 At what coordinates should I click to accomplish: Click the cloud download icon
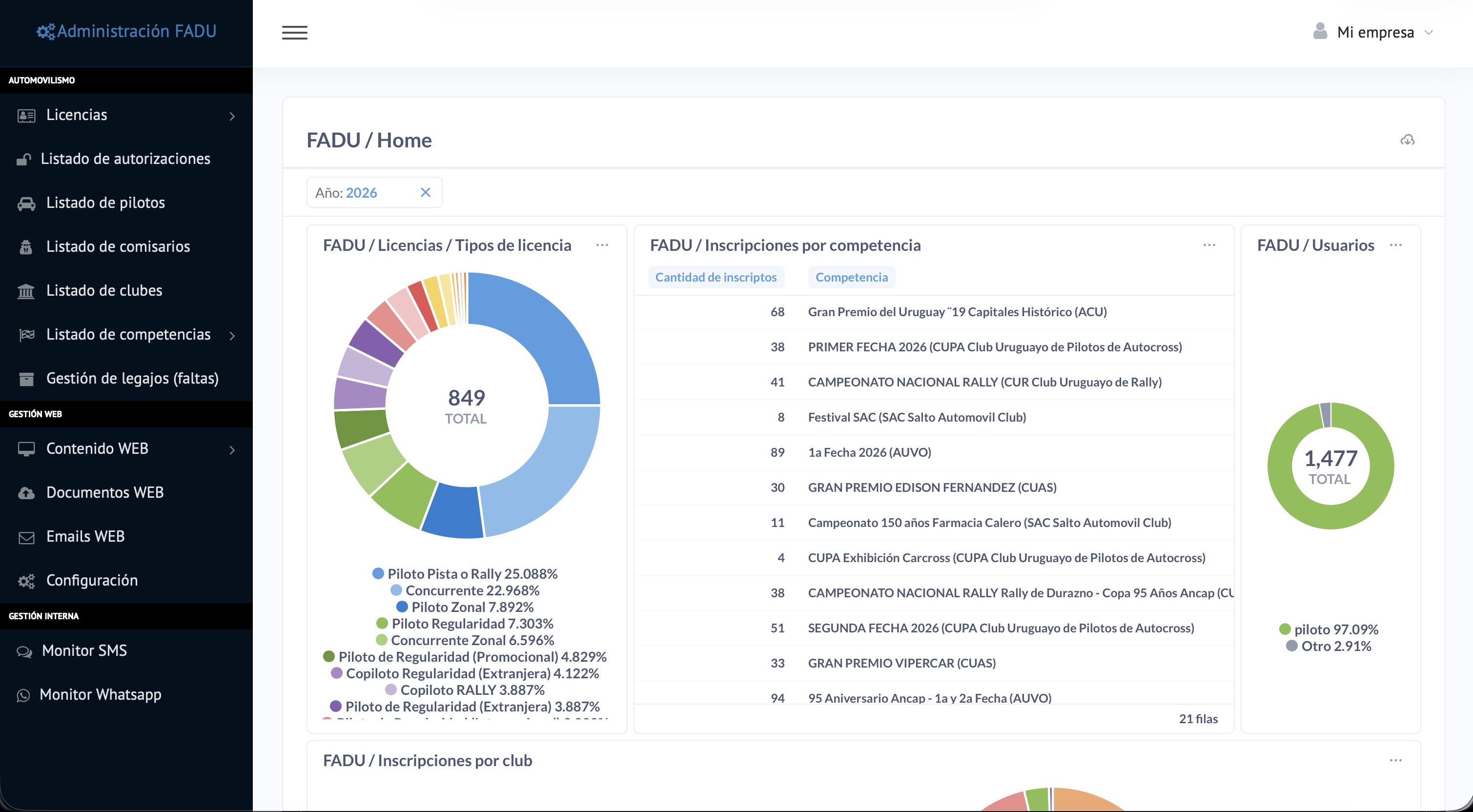click(1407, 140)
